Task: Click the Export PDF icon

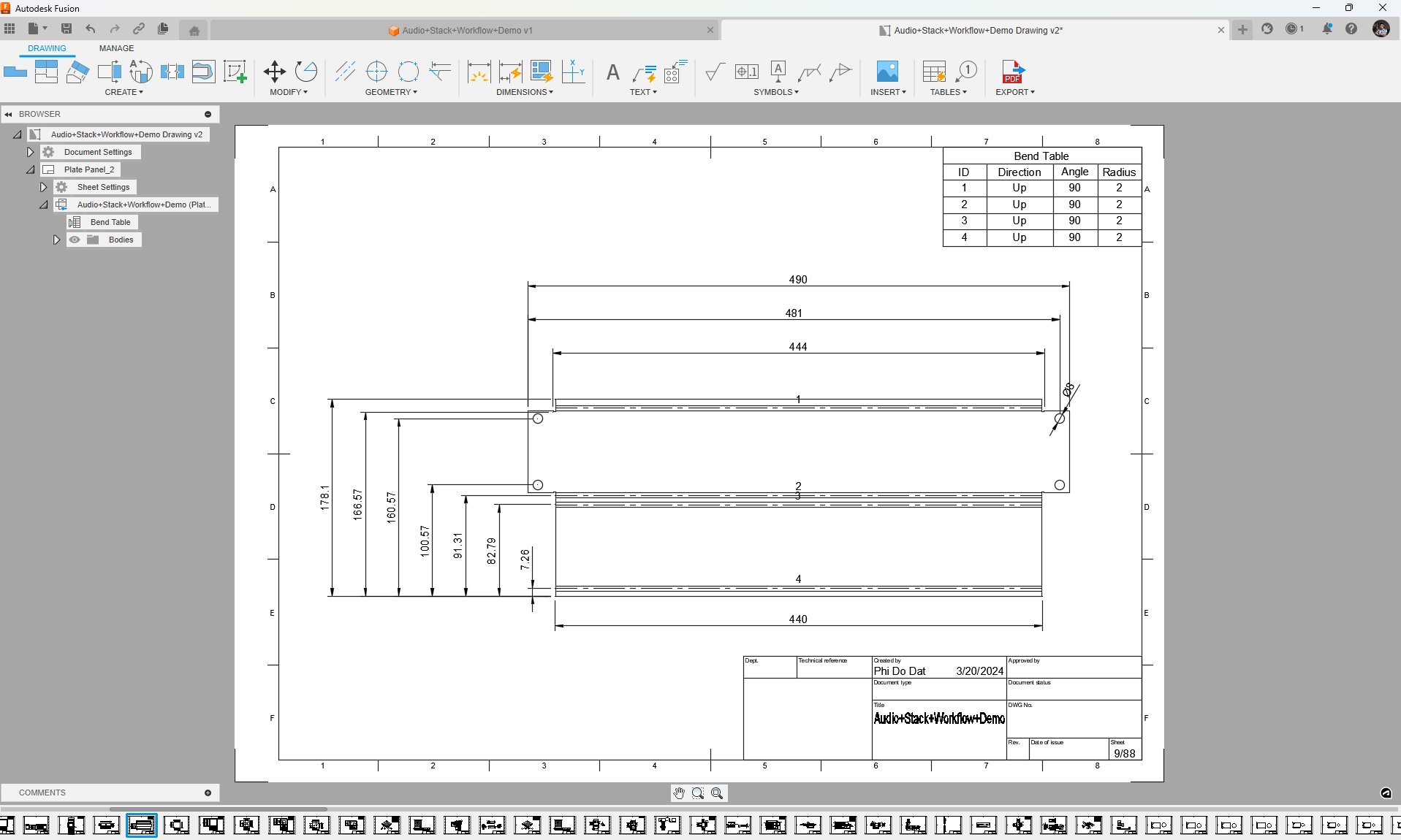Action: point(1013,72)
